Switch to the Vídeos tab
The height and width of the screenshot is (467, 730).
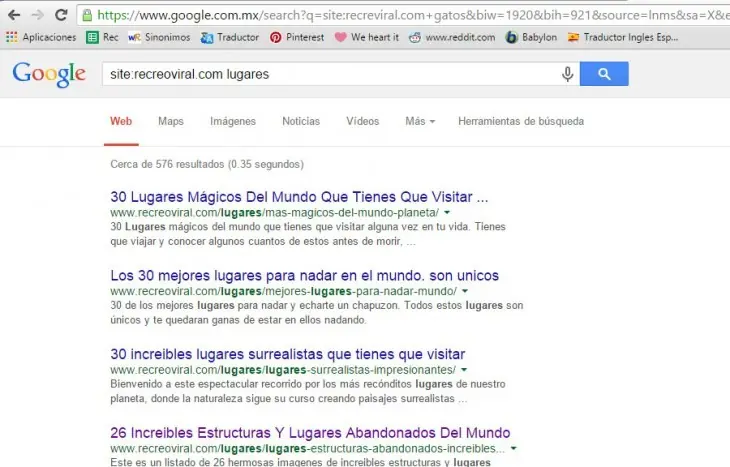point(363,122)
